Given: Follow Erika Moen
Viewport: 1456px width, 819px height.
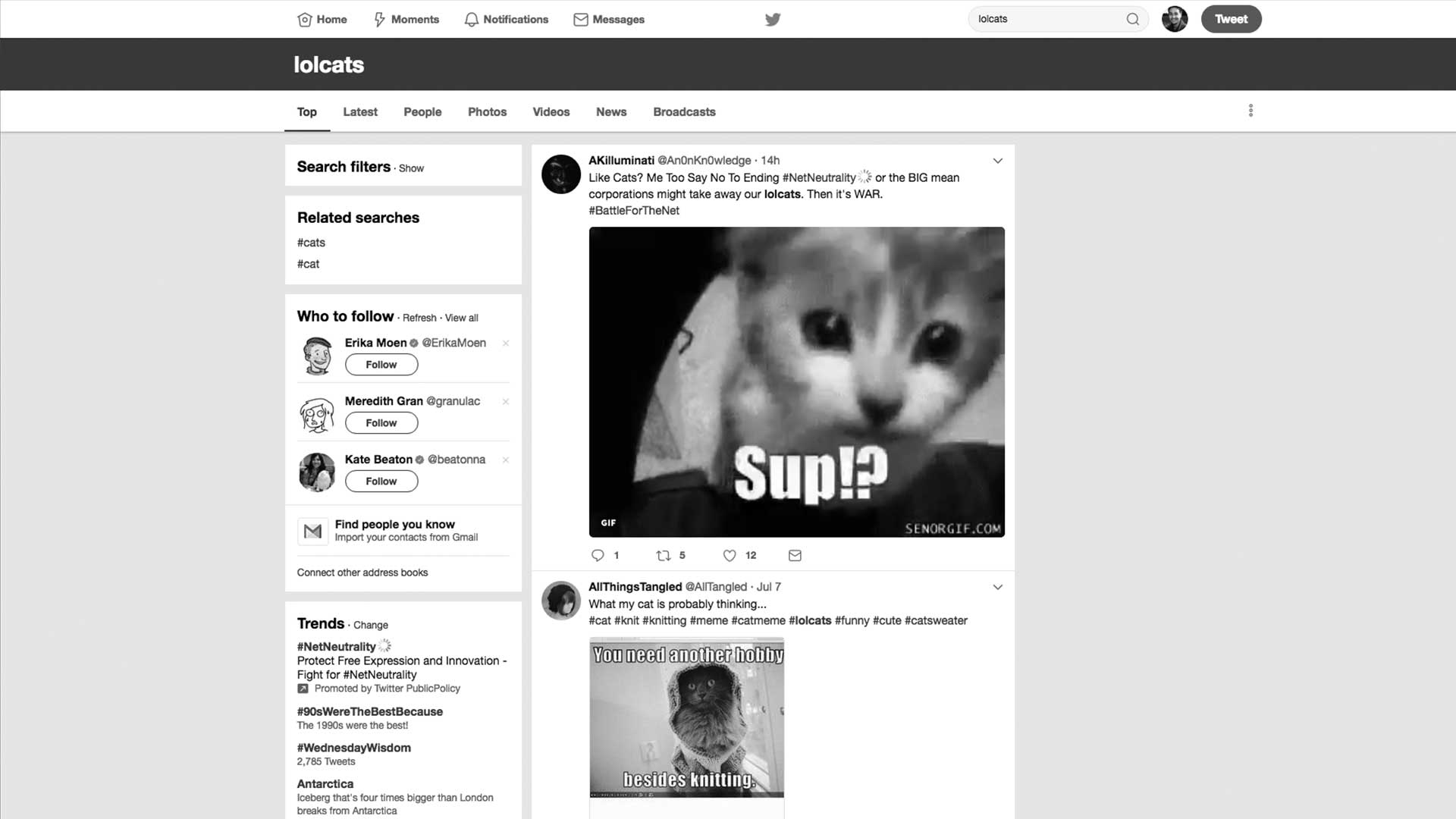Looking at the screenshot, I should point(381,365).
